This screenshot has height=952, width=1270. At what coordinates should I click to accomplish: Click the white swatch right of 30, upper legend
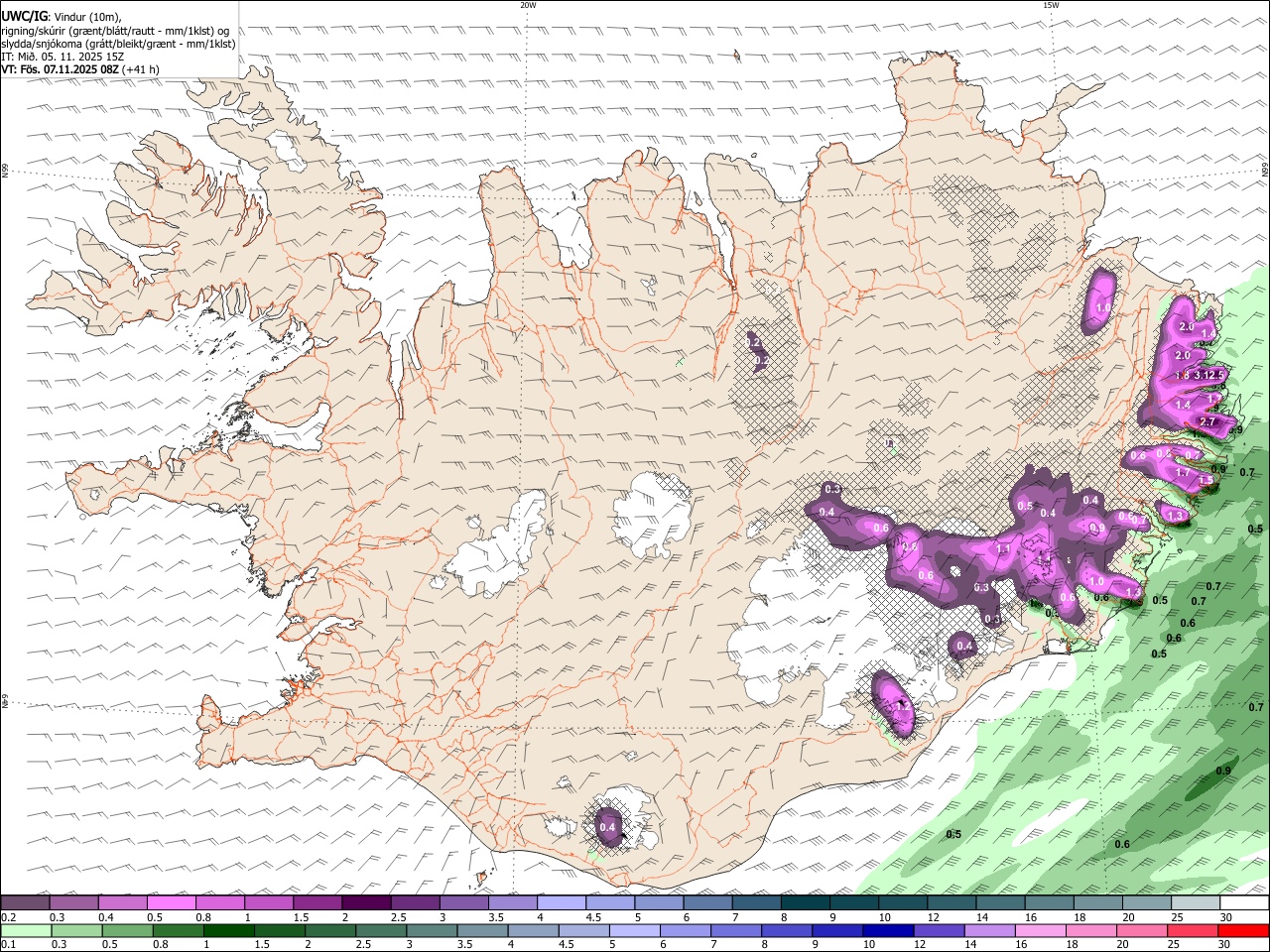click(x=1244, y=902)
